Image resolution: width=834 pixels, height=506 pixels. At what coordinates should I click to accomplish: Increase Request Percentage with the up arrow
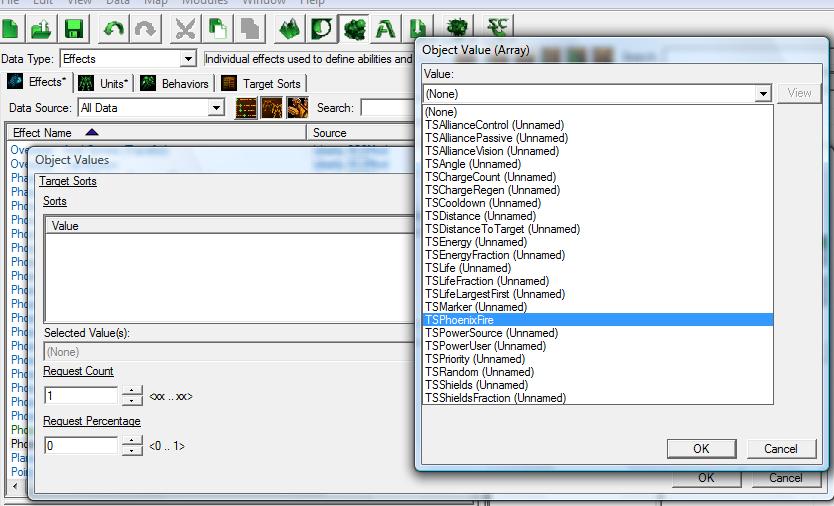132,441
